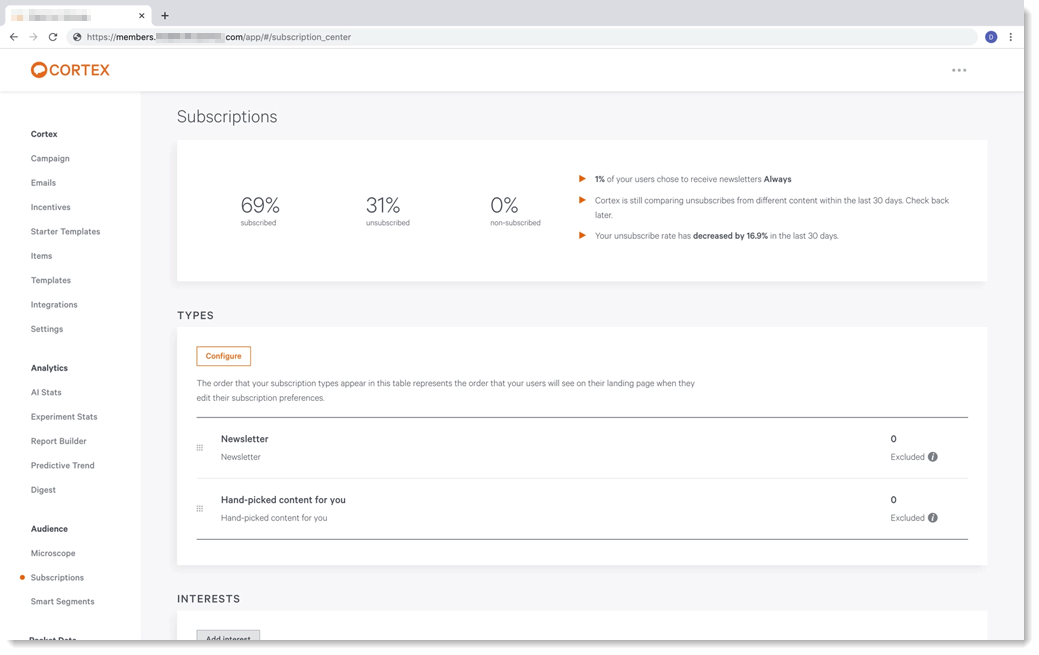This screenshot has width=1039, height=655.
Task: Open Digest under Analytics
Action: [43, 490]
